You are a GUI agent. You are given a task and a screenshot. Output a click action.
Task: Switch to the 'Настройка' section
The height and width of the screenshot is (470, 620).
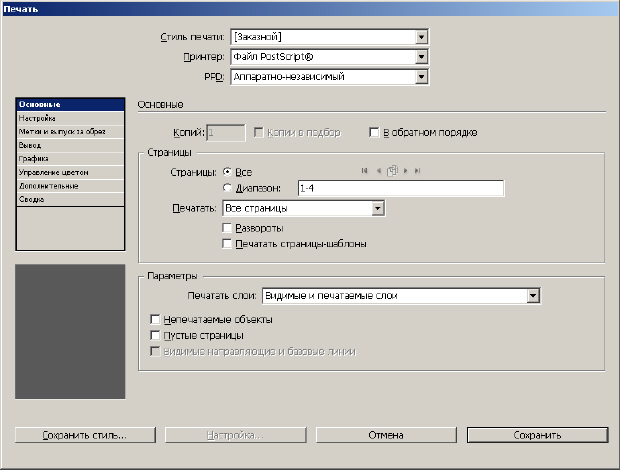[36, 118]
